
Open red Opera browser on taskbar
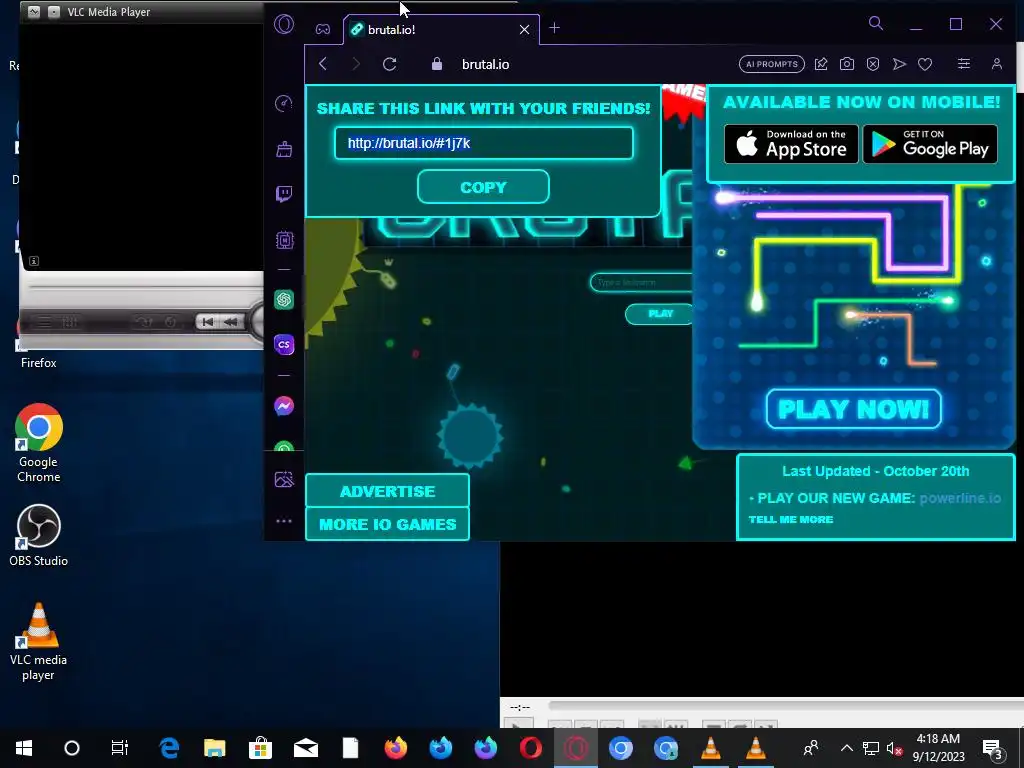click(x=530, y=748)
